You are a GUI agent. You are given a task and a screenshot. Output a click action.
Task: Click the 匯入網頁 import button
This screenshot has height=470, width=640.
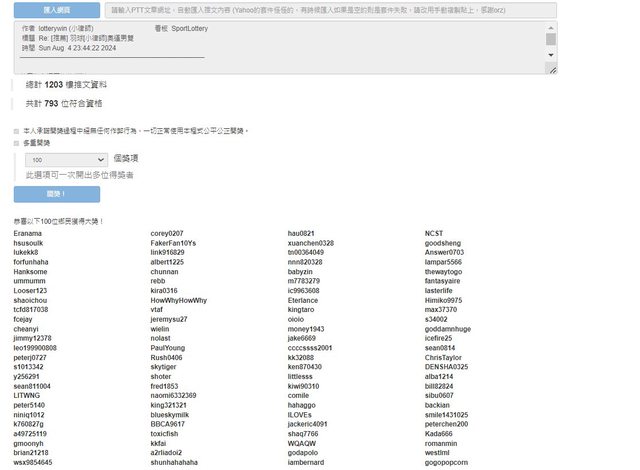pyautogui.click(x=57, y=10)
